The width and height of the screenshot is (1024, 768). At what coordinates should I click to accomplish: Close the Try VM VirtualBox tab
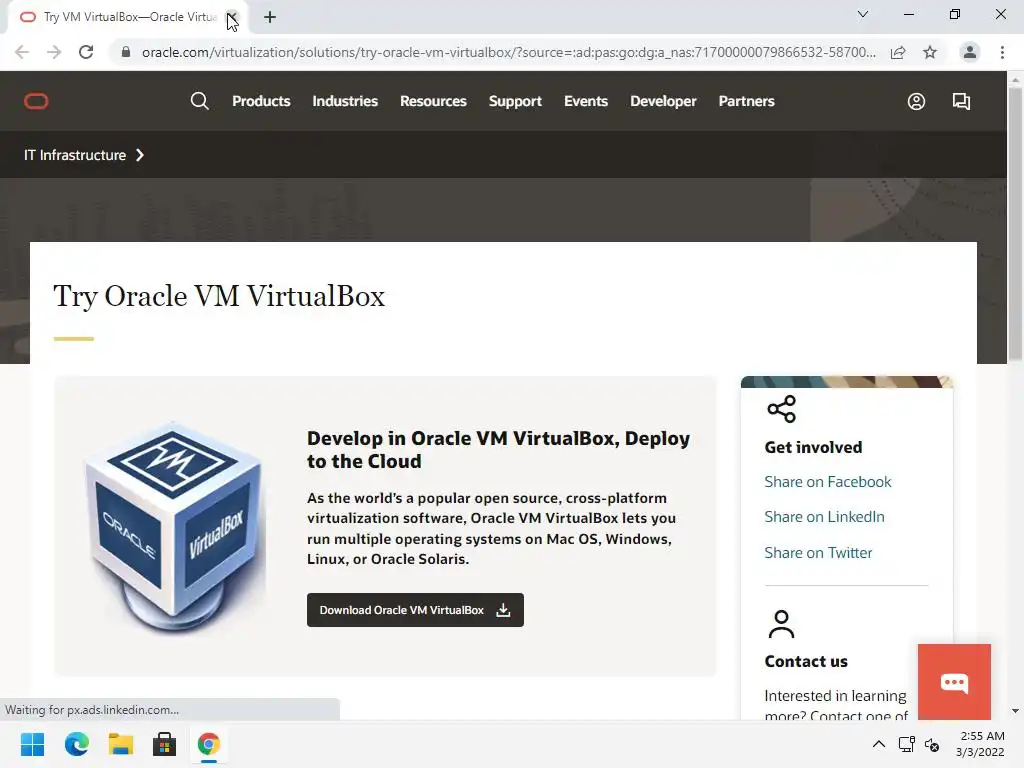click(x=232, y=17)
